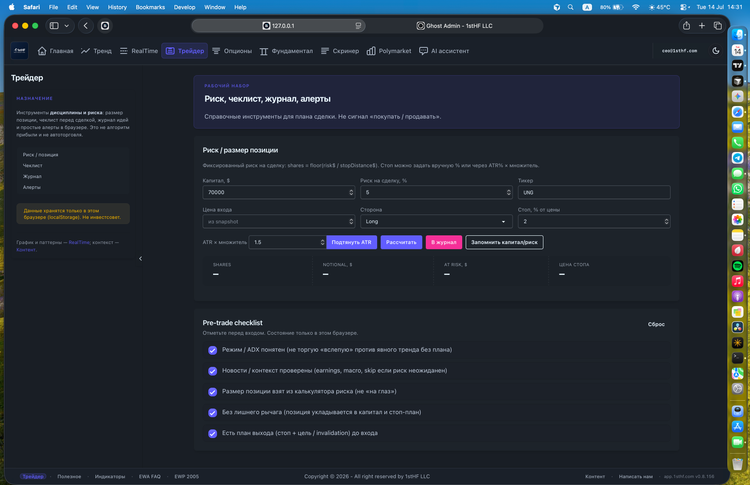Jump to Журнал in sidebar
This screenshot has height=485, width=750.
pyautogui.click(x=32, y=176)
